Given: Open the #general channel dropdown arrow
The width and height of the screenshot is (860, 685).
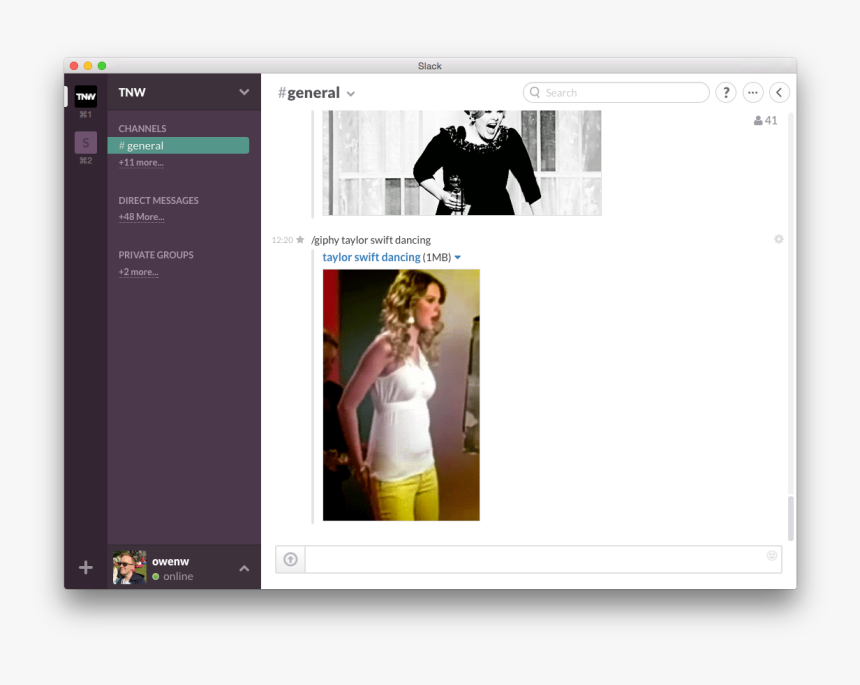Looking at the screenshot, I should pyautogui.click(x=351, y=94).
